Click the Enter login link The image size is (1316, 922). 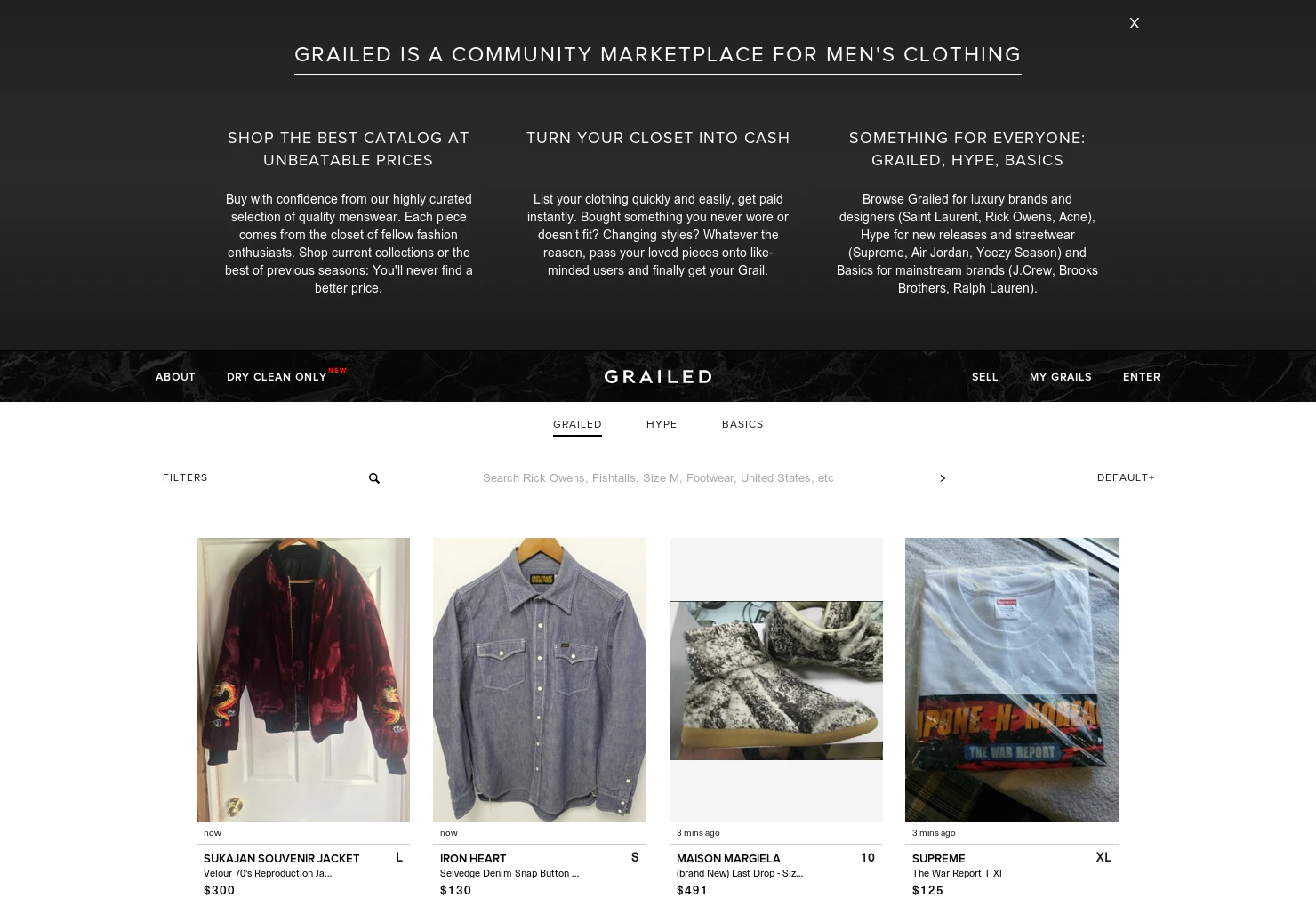[x=1142, y=377]
